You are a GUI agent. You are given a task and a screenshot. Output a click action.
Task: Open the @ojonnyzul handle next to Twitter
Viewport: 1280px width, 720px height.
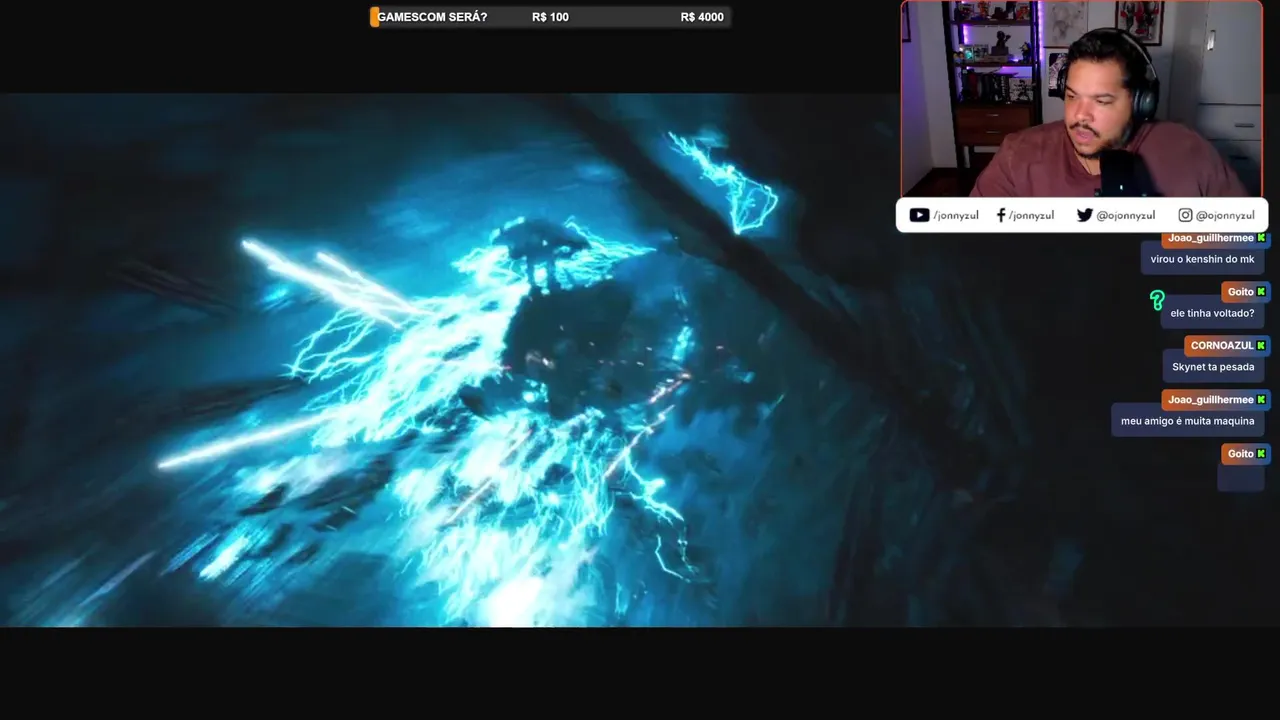1125,215
